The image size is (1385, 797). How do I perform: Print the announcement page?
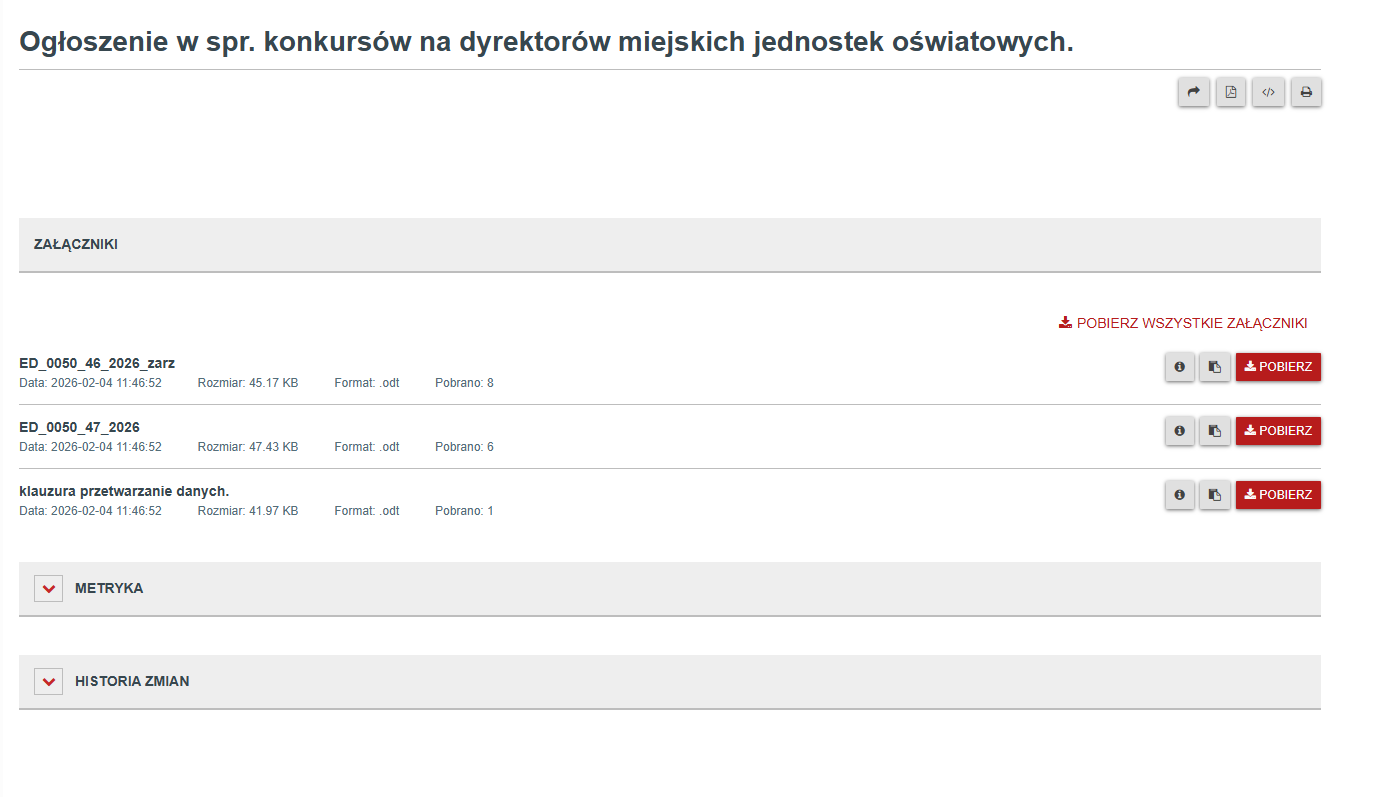(1306, 93)
